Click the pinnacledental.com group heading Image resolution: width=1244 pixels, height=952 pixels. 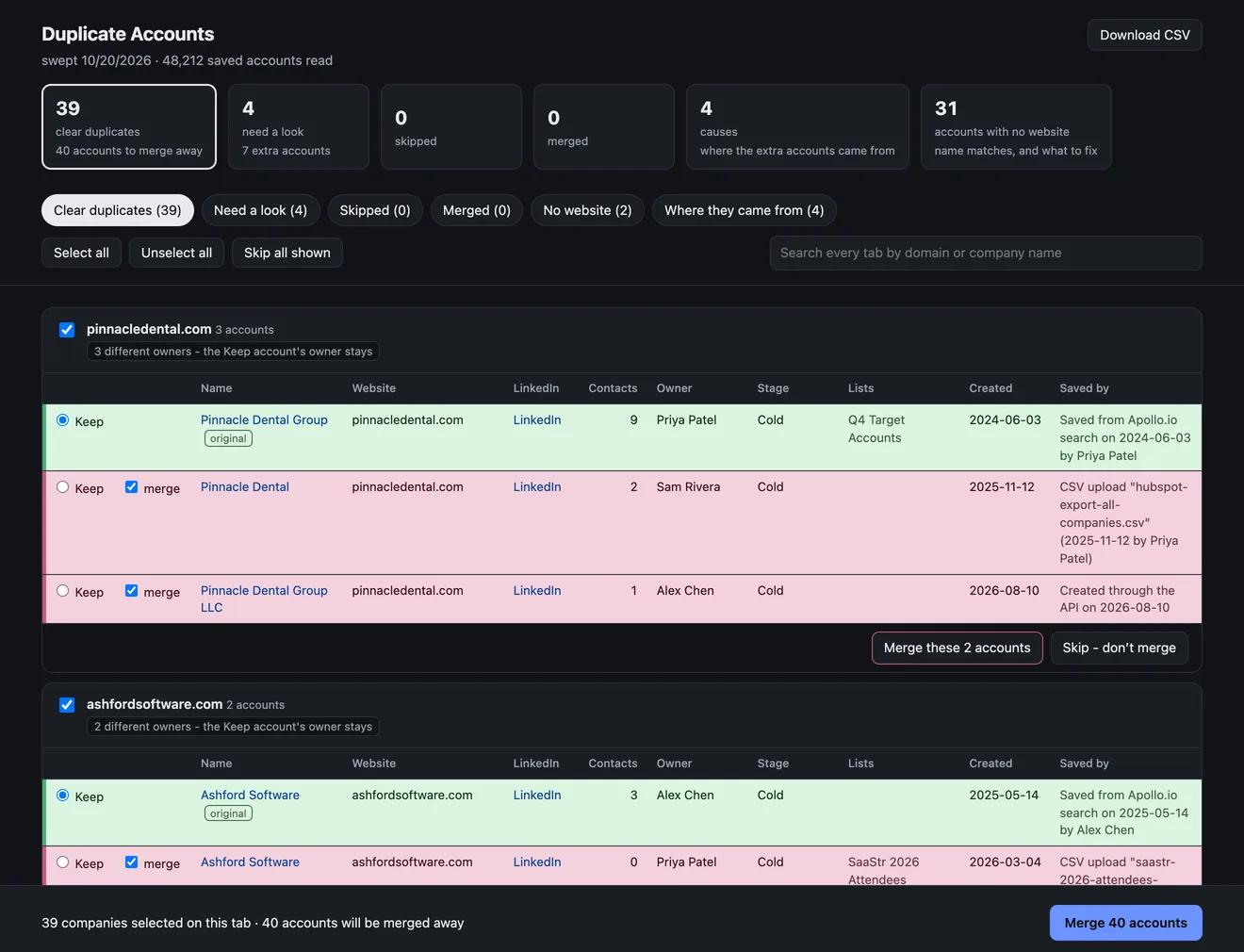coord(149,329)
